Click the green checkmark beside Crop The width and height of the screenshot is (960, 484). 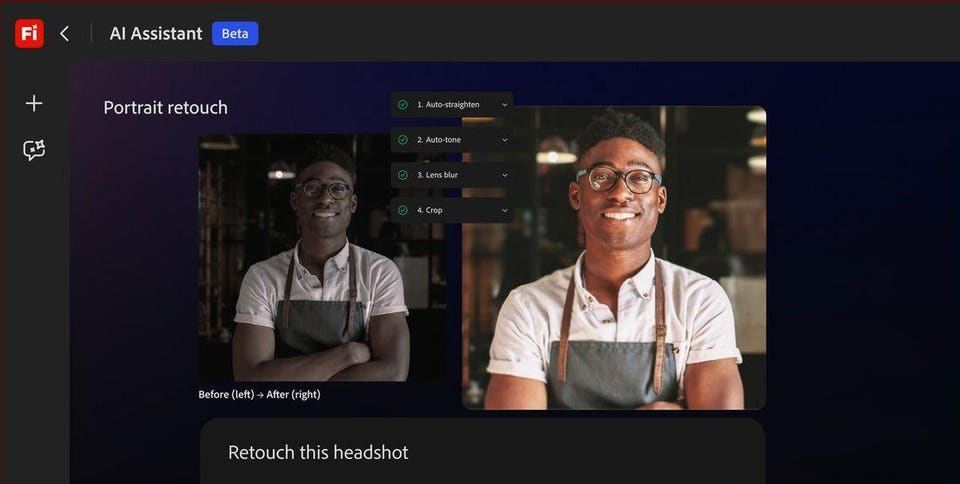(402, 210)
